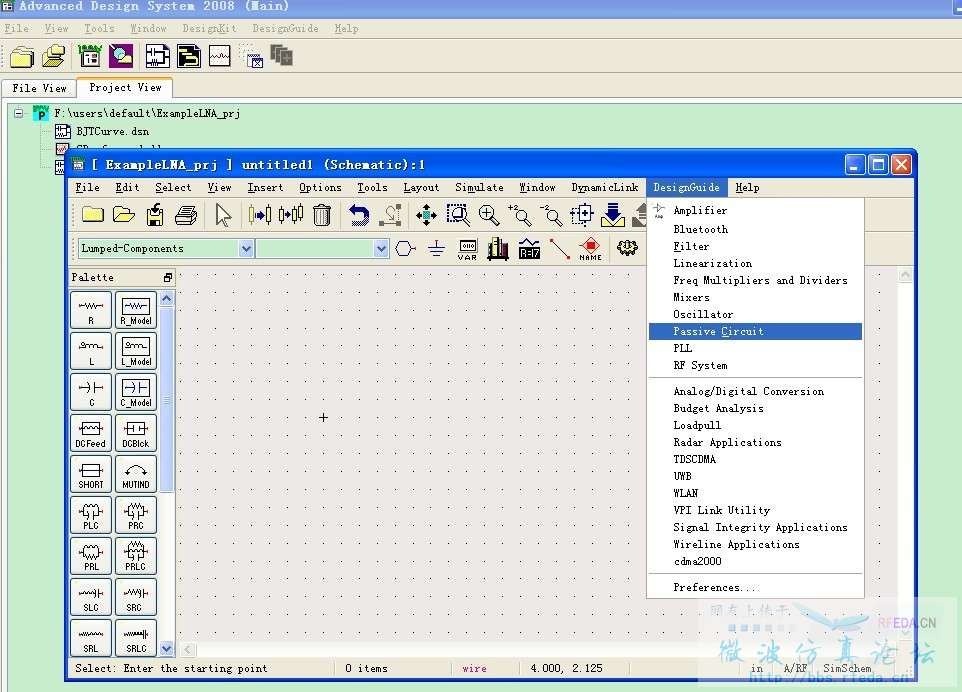Pick the SHORT component

[91, 474]
